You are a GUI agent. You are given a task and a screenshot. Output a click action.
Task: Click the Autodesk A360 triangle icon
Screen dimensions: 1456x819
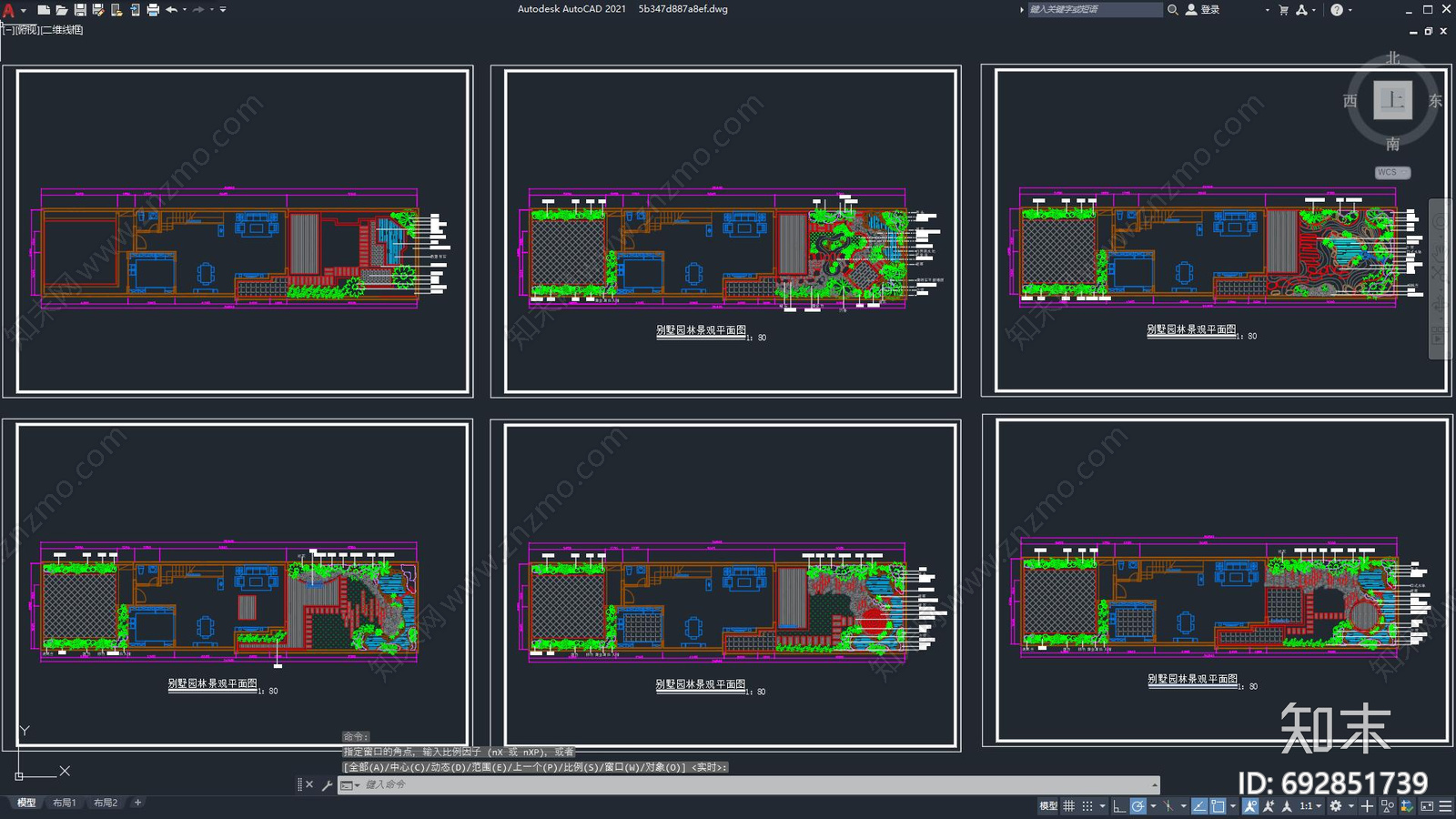[x=1301, y=10]
